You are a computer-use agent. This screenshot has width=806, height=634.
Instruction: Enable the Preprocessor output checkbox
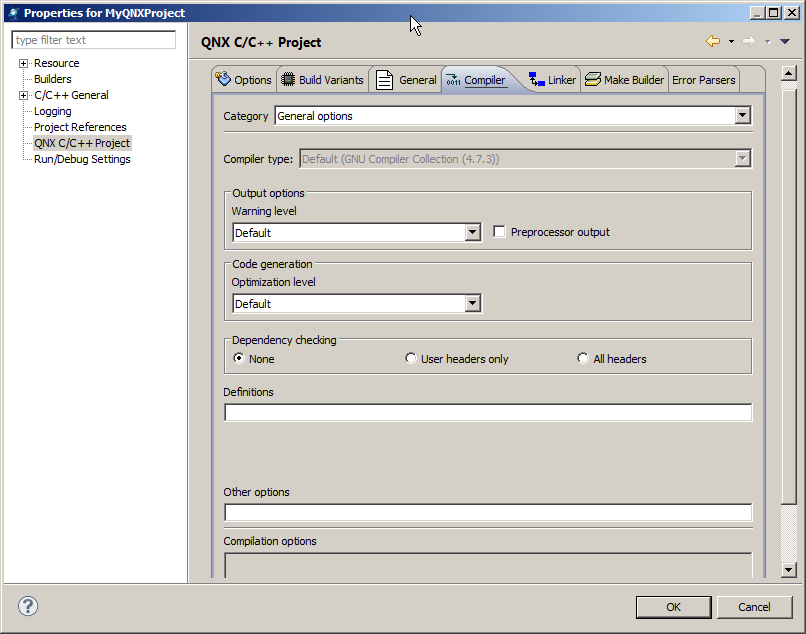500,232
